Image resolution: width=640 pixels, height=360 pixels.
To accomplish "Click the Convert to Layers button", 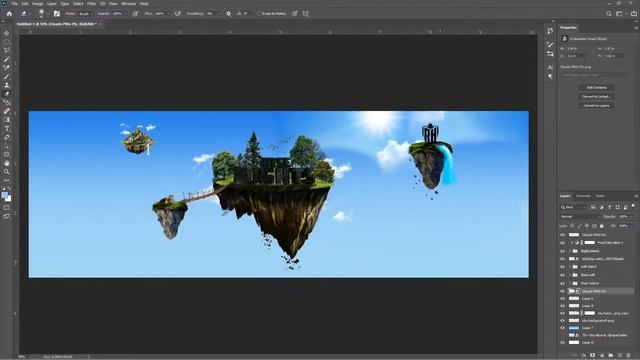I will click(596, 106).
